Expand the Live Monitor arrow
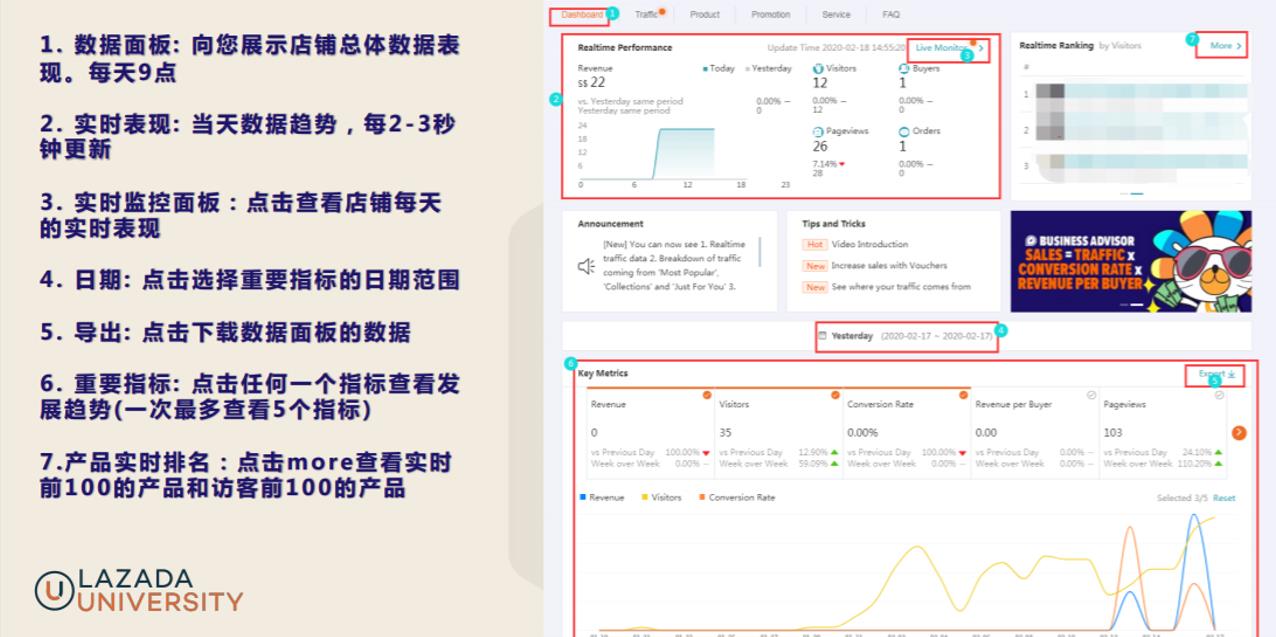 pyautogui.click(x=980, y=48)
